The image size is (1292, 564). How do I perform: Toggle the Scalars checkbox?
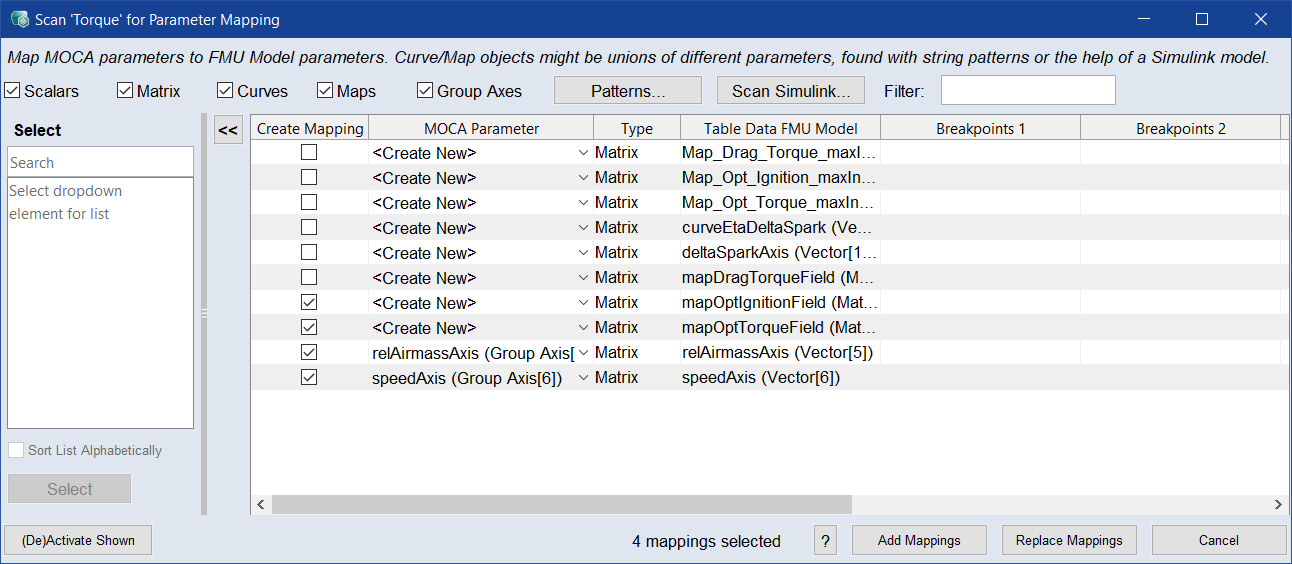13,91
